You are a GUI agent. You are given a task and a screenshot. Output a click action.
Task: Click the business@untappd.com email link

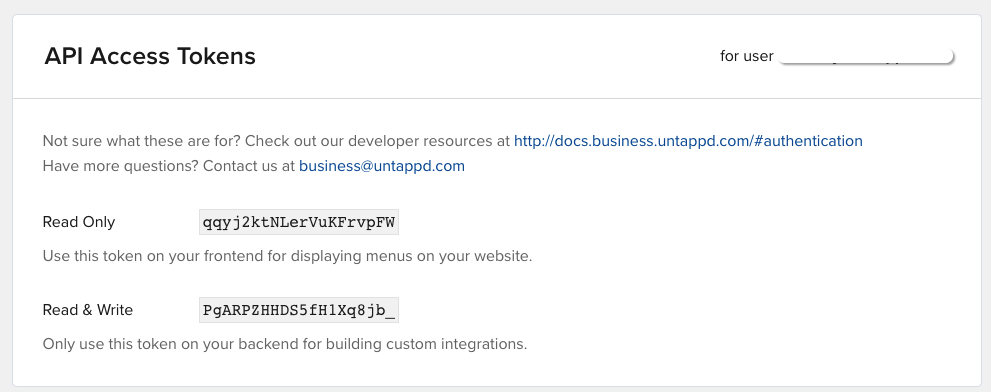[x=382, y=166]
